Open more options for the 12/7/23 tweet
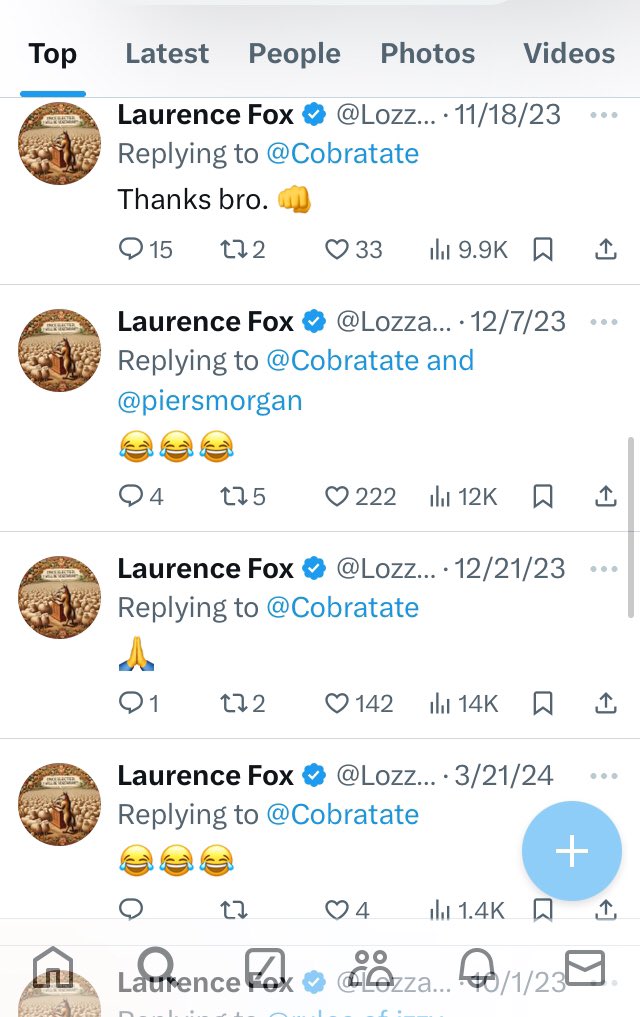 [604, 322]
